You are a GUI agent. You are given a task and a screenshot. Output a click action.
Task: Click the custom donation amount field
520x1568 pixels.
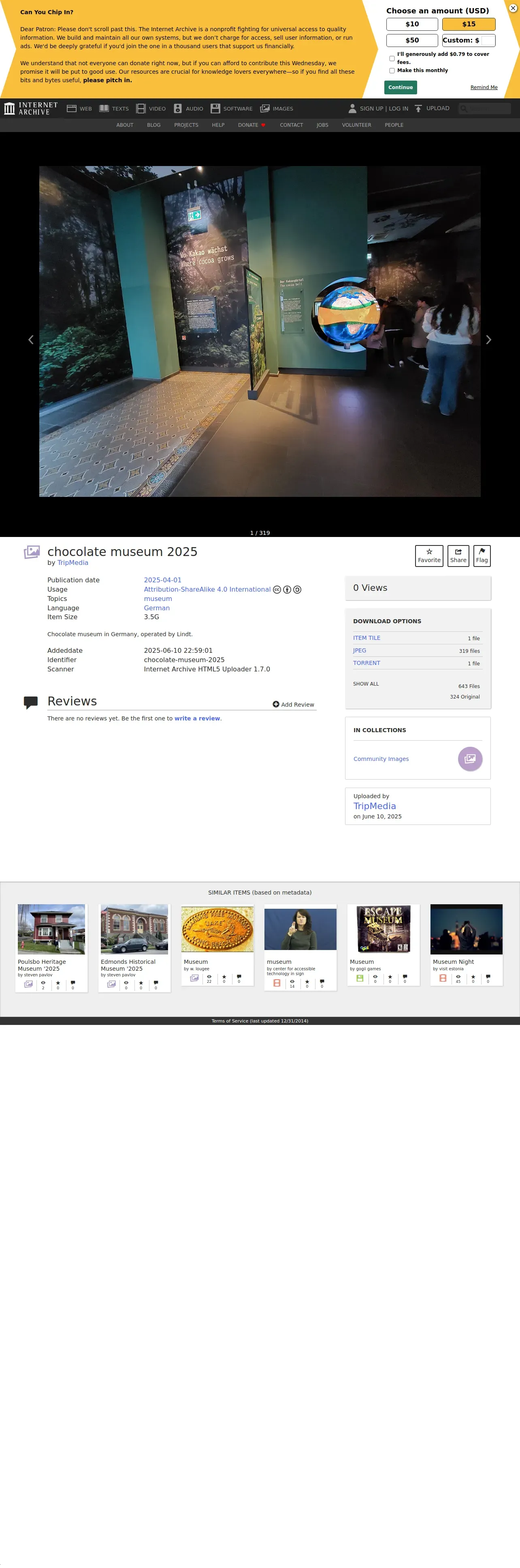(x=488, y=40)
